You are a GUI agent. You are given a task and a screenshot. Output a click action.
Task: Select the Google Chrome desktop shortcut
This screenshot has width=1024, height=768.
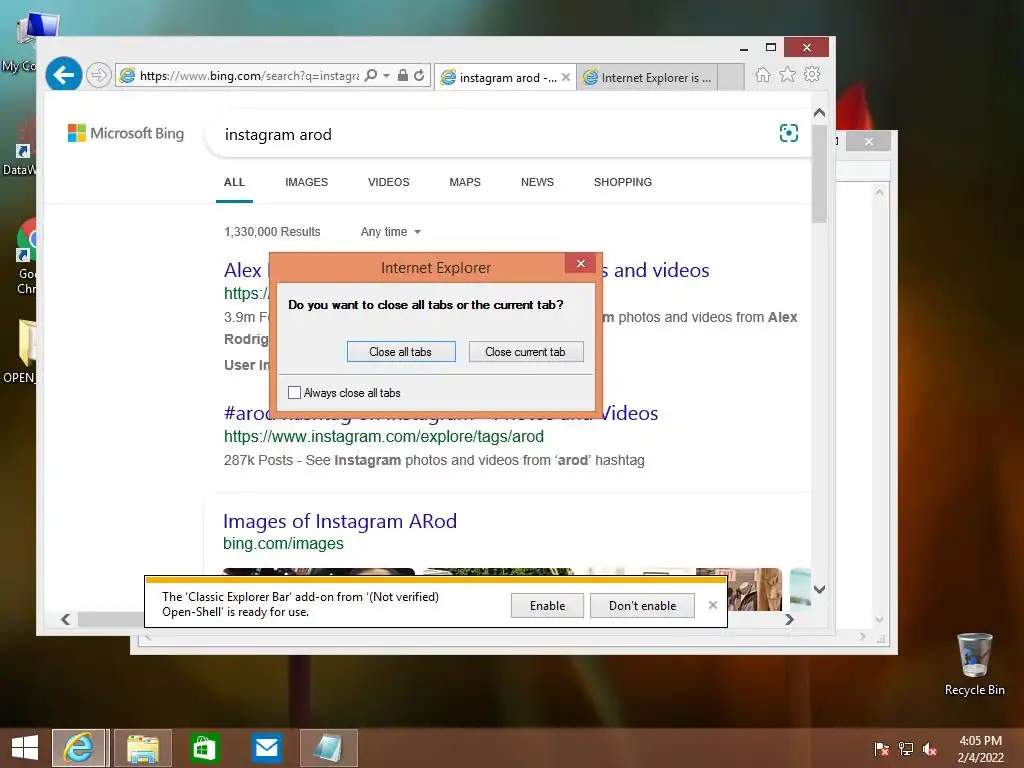click(x=26, y=257)
